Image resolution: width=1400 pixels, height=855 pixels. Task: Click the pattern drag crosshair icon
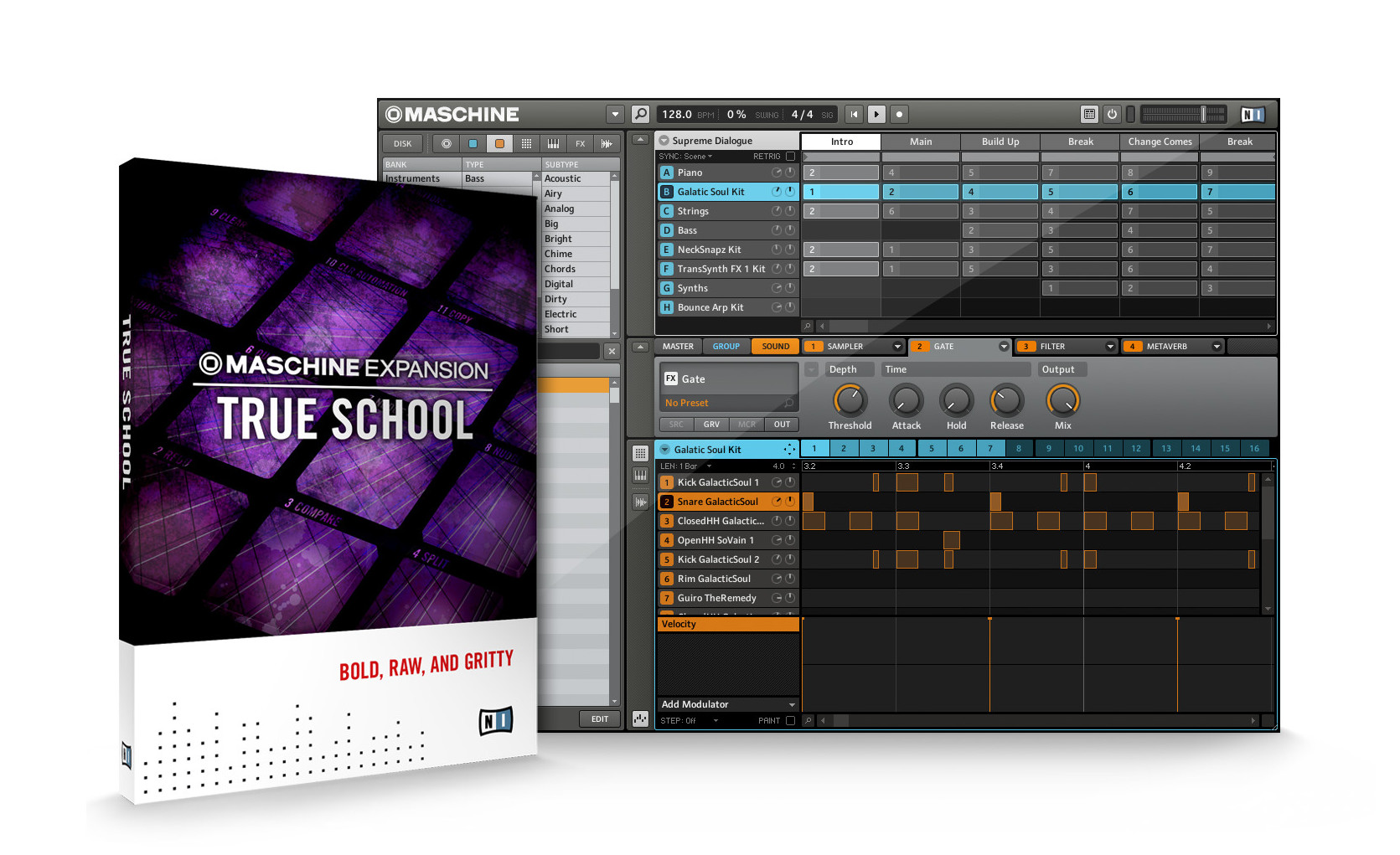(x=789, y=449)
